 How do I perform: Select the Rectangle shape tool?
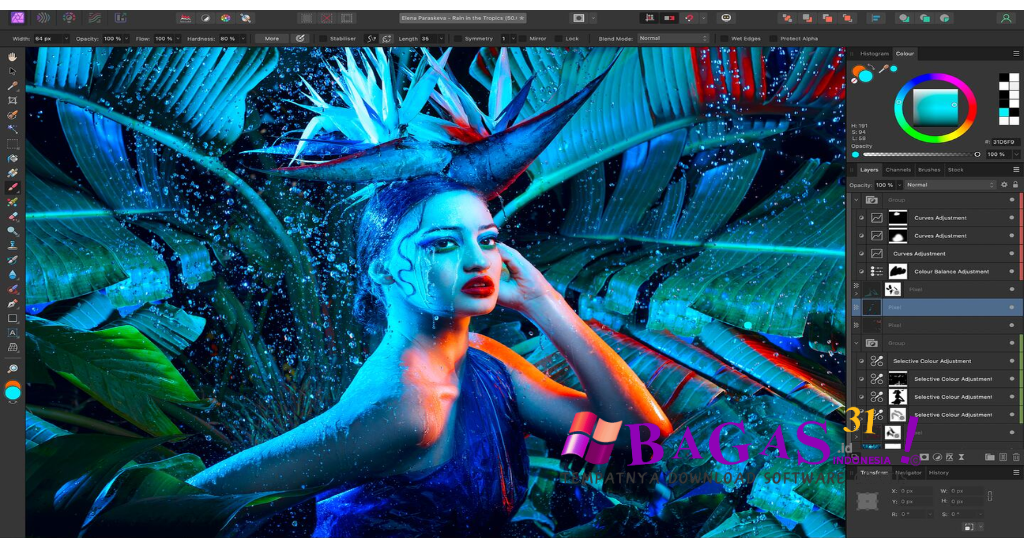(x=12, y=318)
